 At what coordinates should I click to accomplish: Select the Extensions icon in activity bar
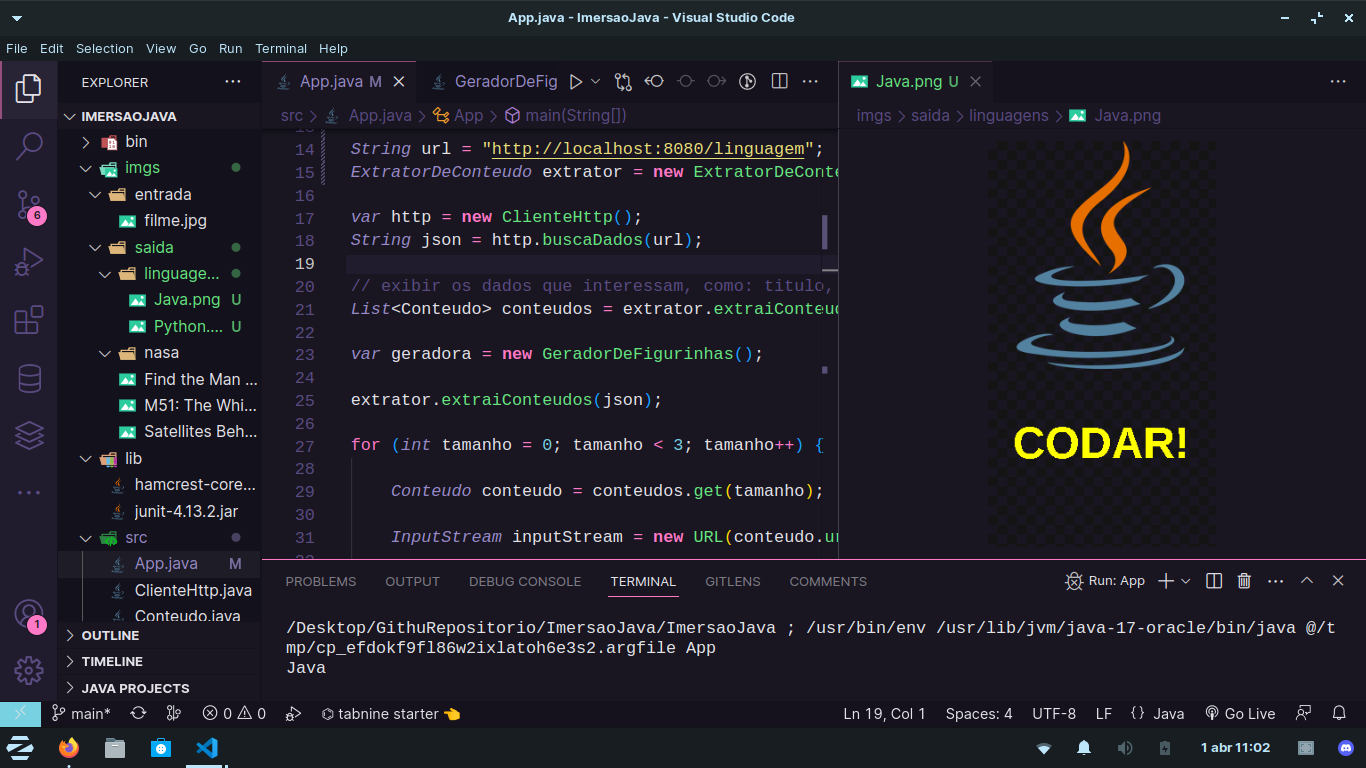[29, 317]
